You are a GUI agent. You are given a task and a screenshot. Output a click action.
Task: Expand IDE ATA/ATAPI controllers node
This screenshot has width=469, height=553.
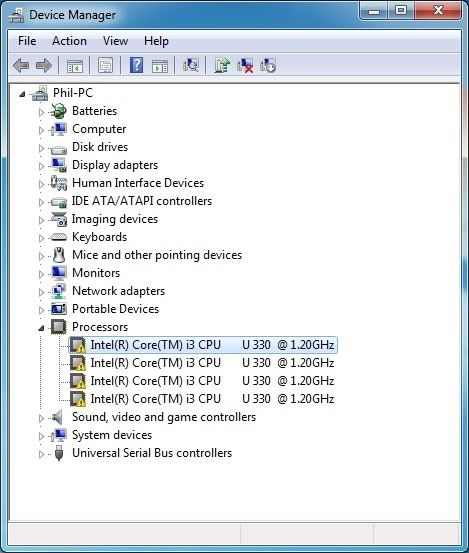point(41,202)
